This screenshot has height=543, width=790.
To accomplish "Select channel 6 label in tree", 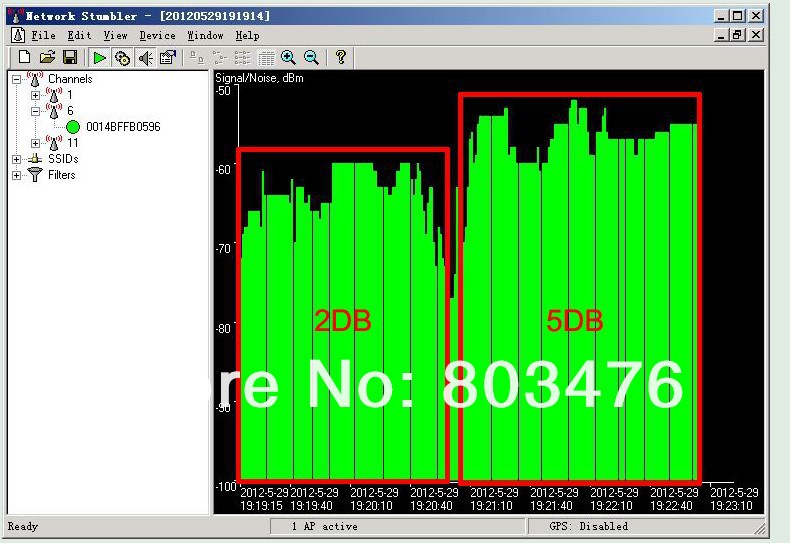I will [x=70, y=111].
